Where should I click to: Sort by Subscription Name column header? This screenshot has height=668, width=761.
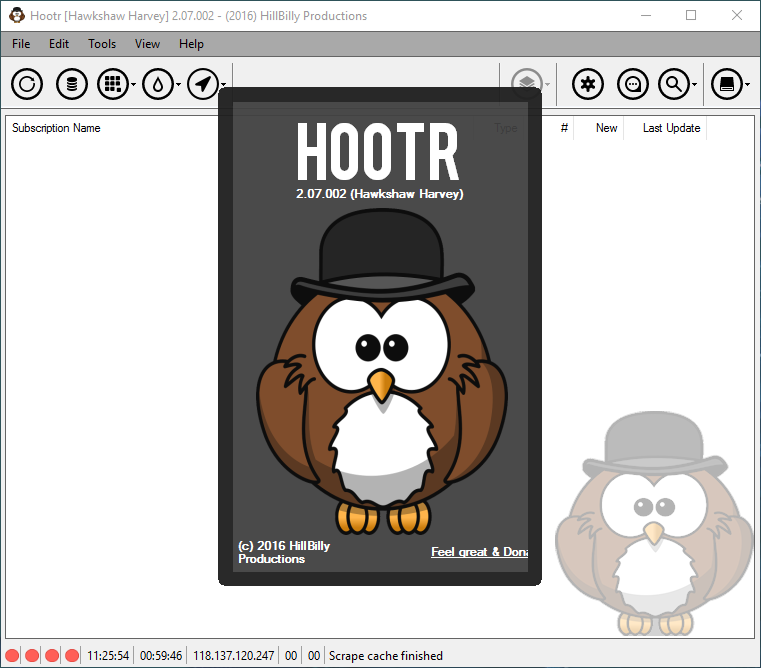coord(56,128)
